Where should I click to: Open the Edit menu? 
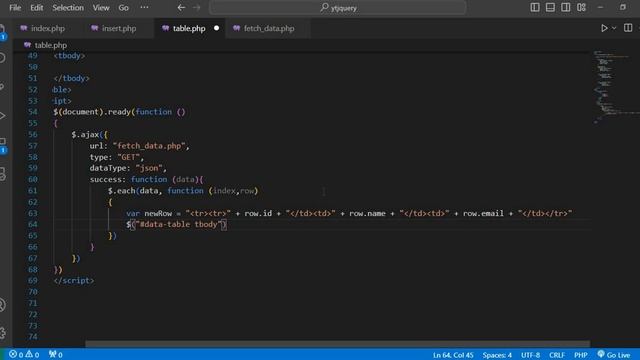pos(36,8)
